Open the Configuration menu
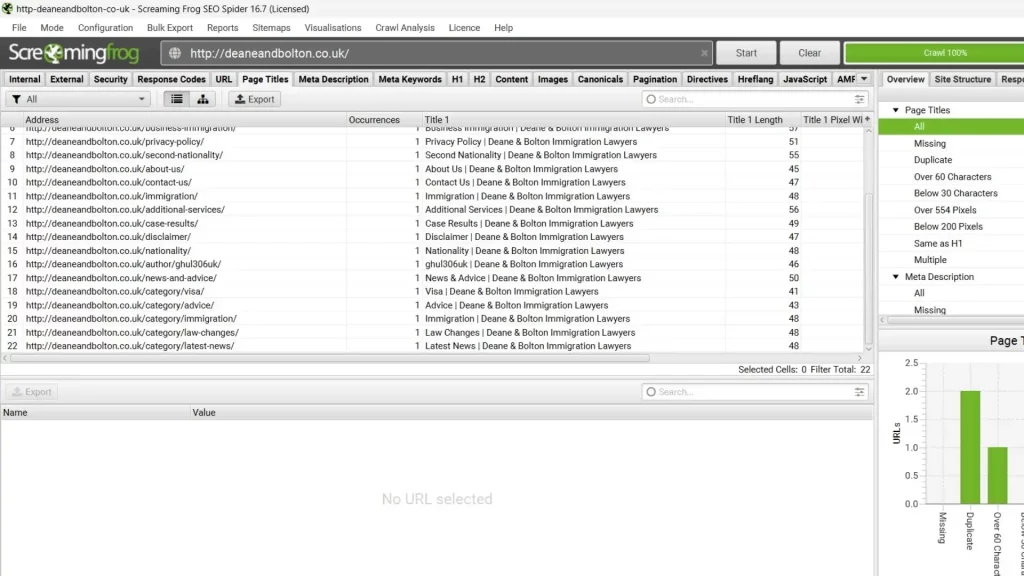This screenshot has width=1024, height=576. point(105,27)
